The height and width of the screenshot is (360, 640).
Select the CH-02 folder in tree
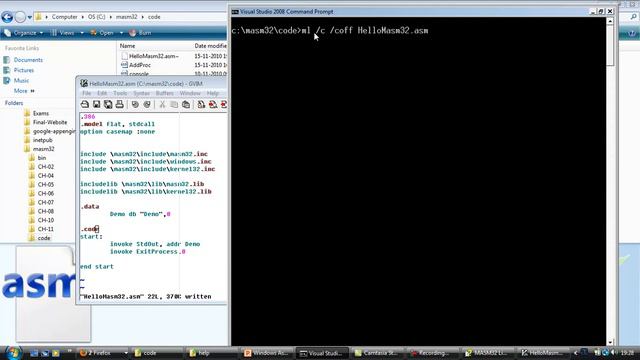[x=45, y=167]
